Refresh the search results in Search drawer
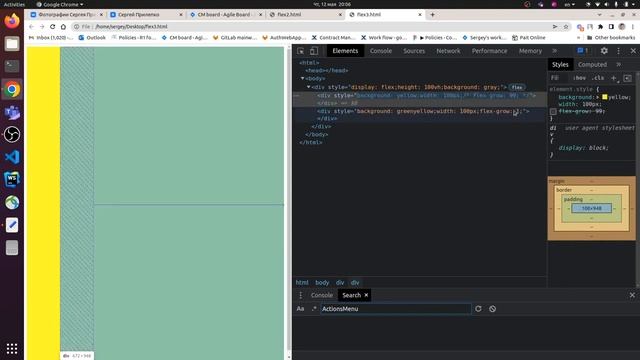This screenshot has height=360, width=640. [x=478, y=309]
